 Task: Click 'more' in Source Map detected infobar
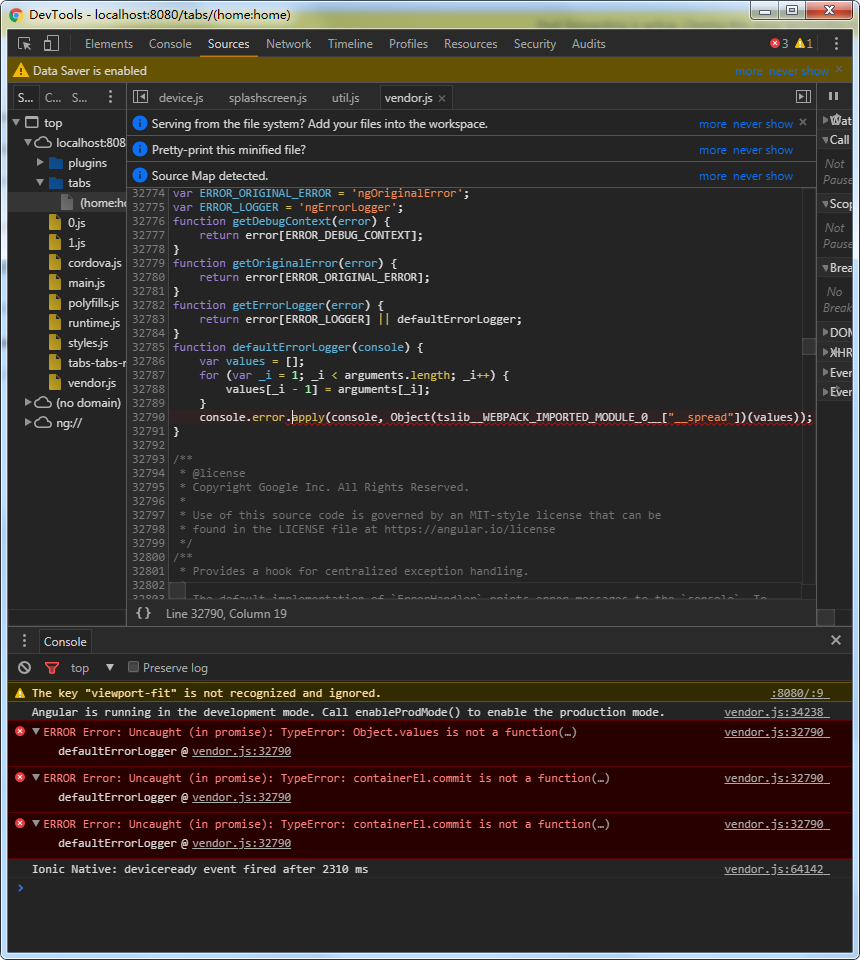tap(712, 176)
